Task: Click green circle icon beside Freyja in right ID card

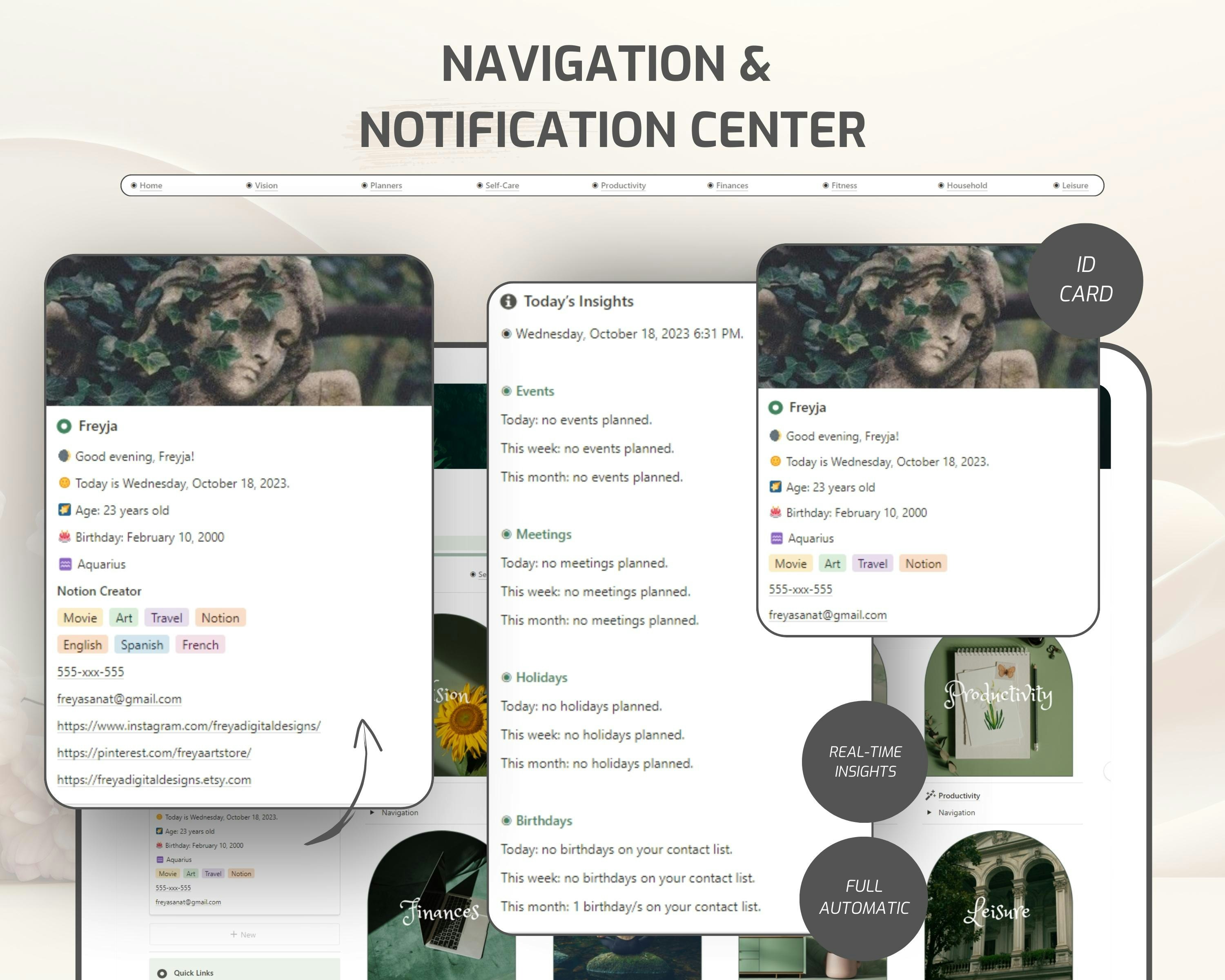Action: (775, 408)
